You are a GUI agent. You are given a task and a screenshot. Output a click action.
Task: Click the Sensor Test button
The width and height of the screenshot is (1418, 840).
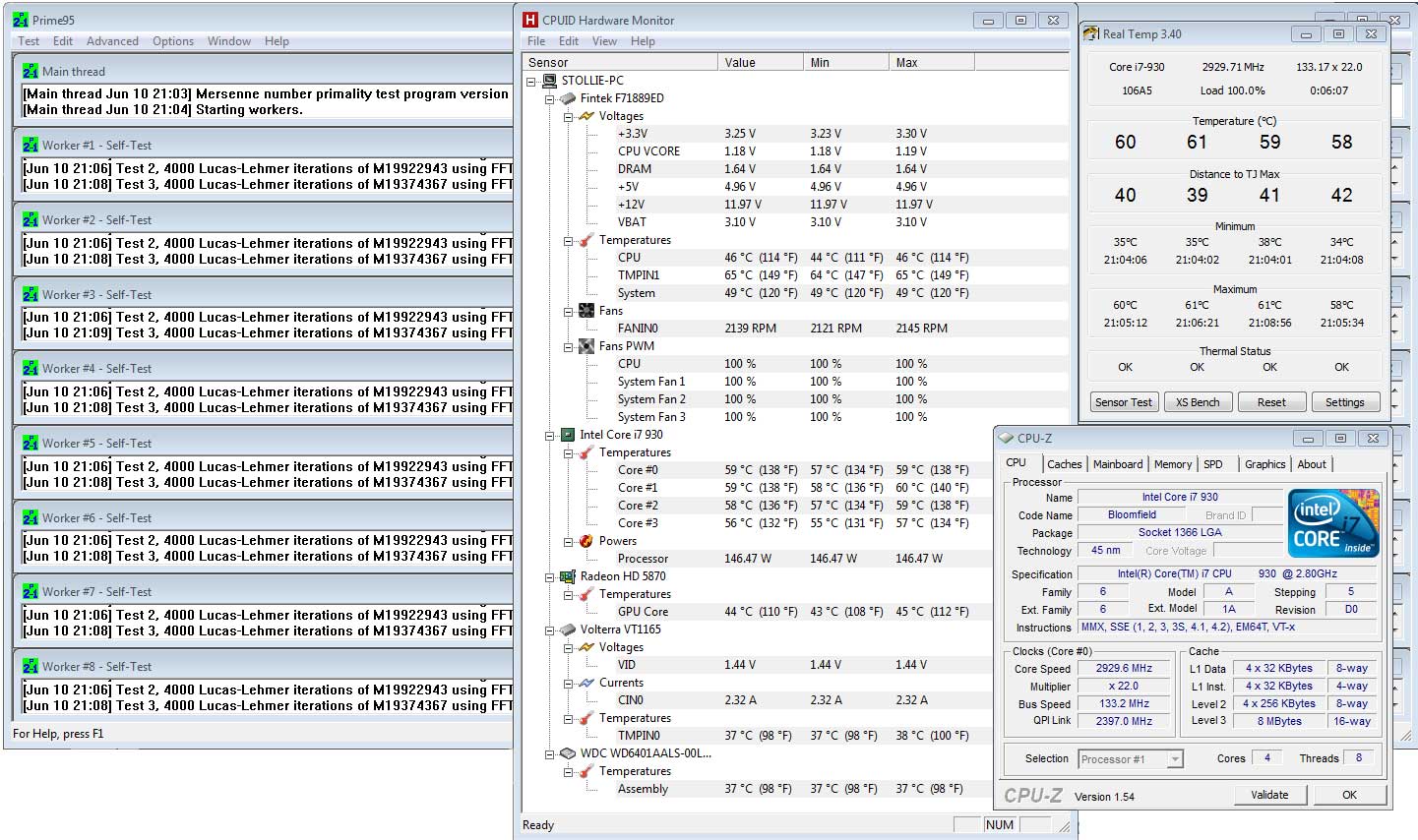point(1123,402)
